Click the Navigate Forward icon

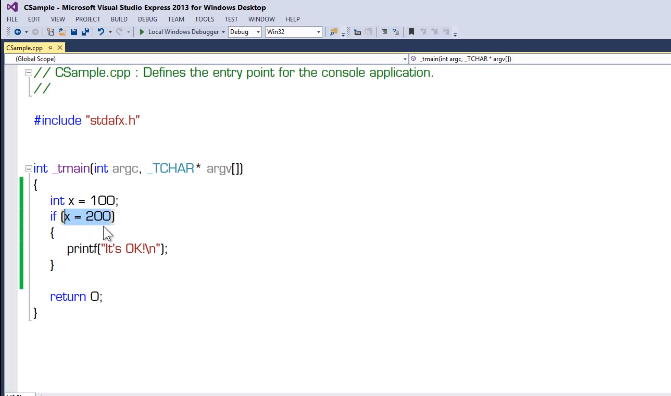point(35,32)
